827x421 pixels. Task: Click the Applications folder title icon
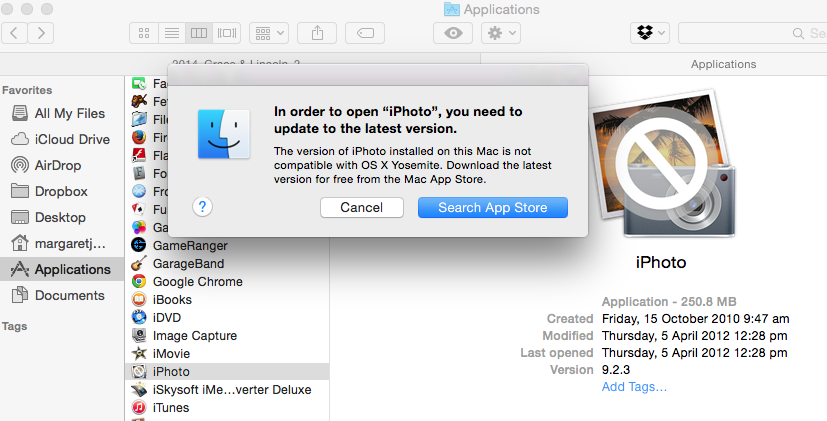[451, 9]
